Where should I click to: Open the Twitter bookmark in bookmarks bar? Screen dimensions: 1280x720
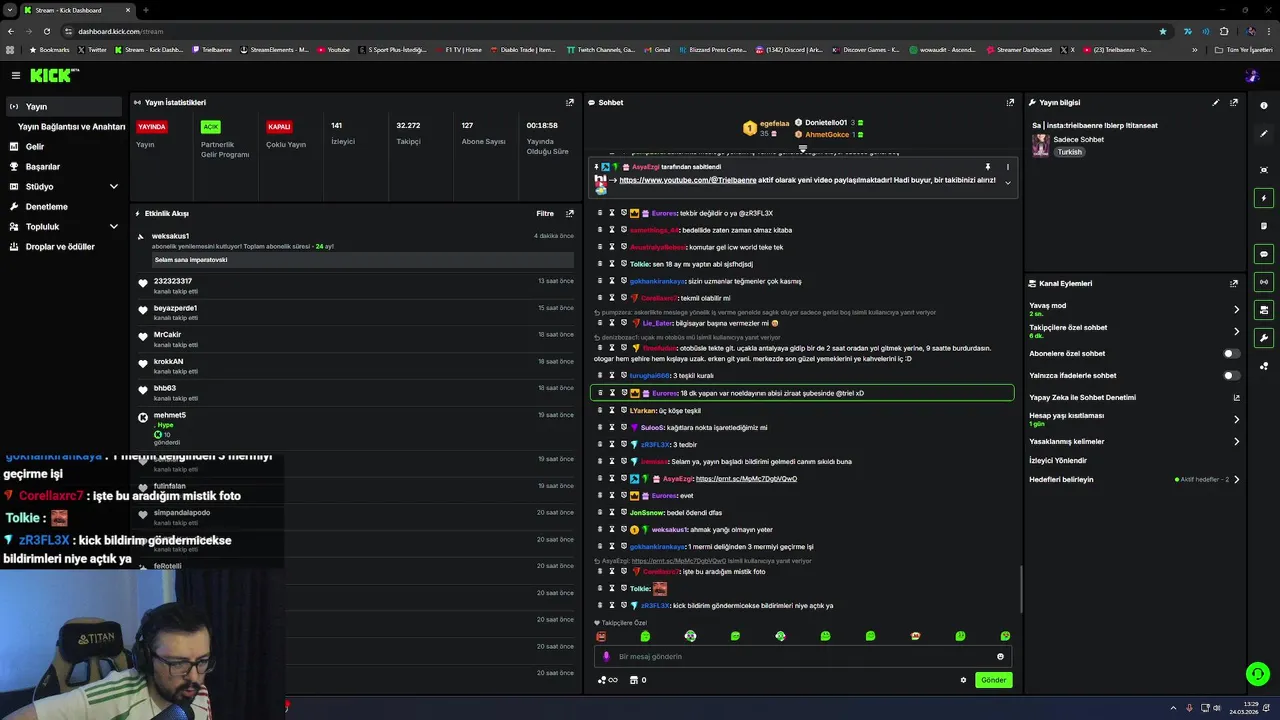pos(92,49)
